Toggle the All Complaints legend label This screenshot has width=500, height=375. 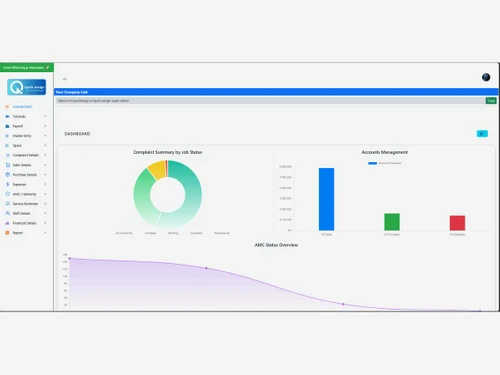(124, 233)
